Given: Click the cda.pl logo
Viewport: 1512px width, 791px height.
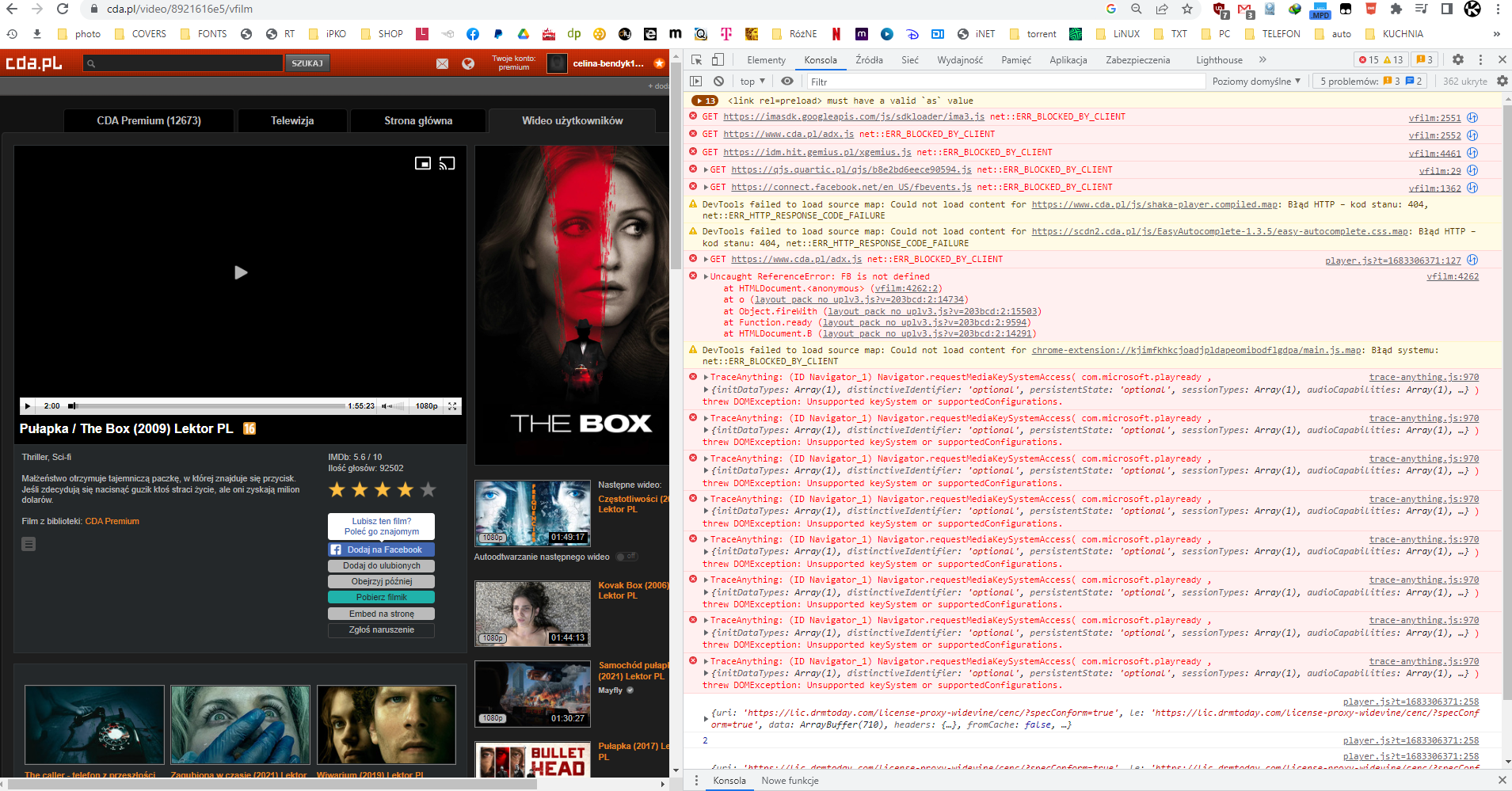Looking at the screenshot, I should pyautogui.click(x=34, y=63).
